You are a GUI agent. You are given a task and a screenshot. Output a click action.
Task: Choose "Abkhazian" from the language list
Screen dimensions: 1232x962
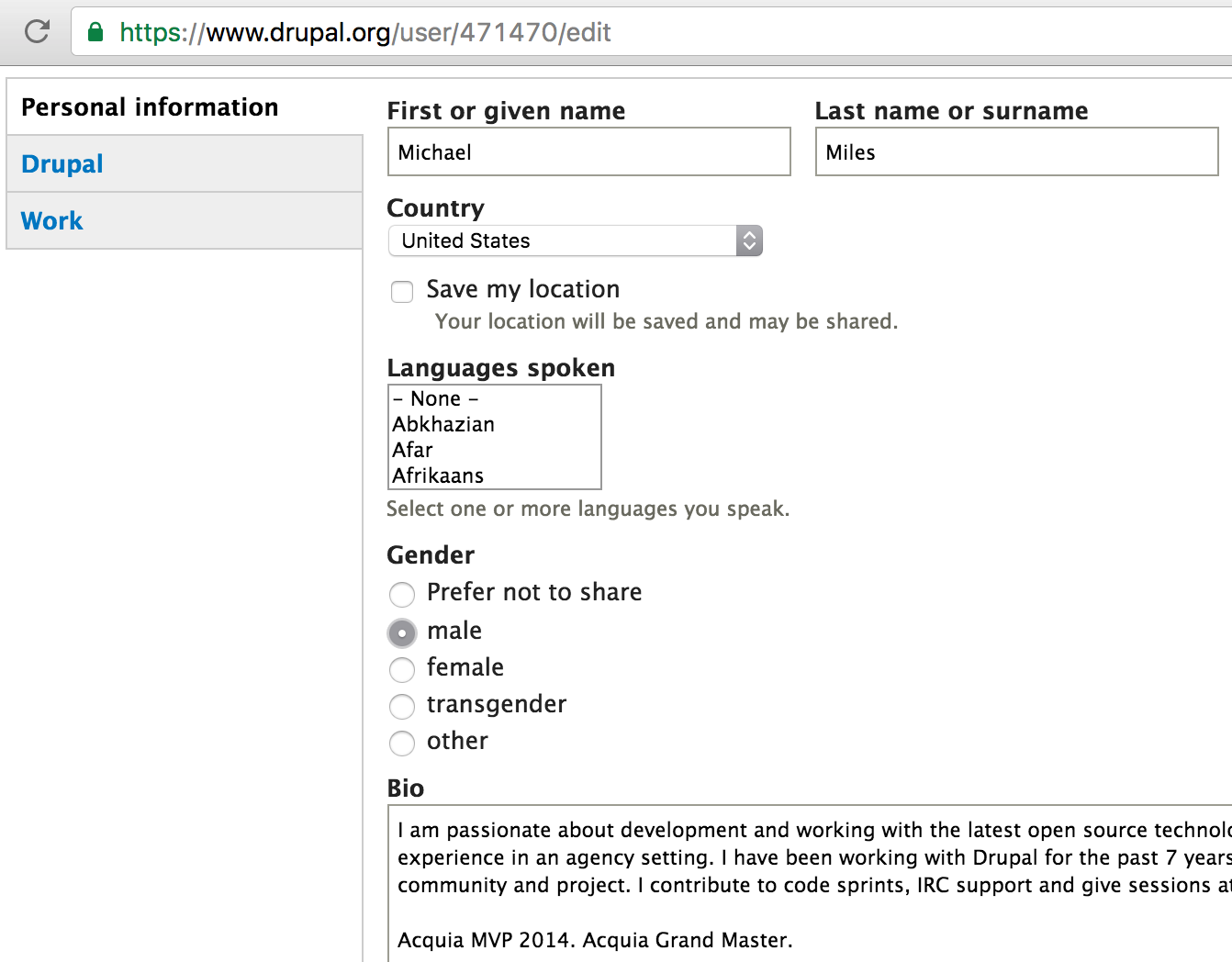tap(443, 424)
